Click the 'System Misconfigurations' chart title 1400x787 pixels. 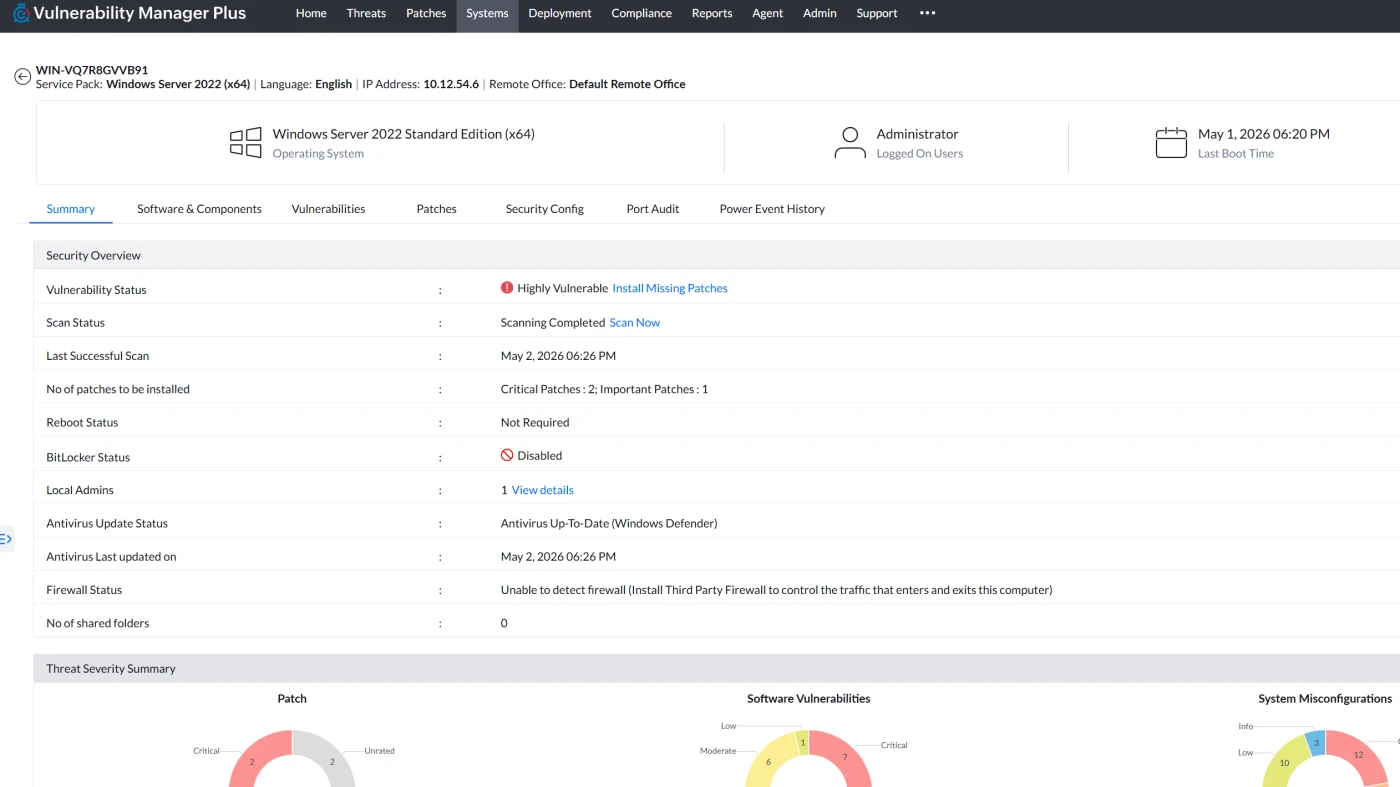pyautogui.click(x=1325, y=698)
